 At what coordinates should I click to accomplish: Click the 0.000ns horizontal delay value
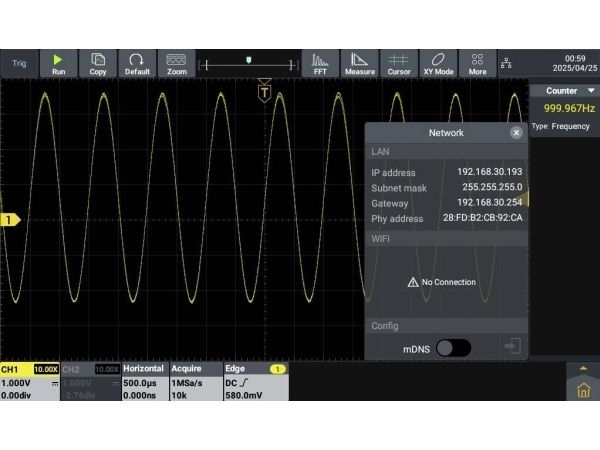(139, 395)
